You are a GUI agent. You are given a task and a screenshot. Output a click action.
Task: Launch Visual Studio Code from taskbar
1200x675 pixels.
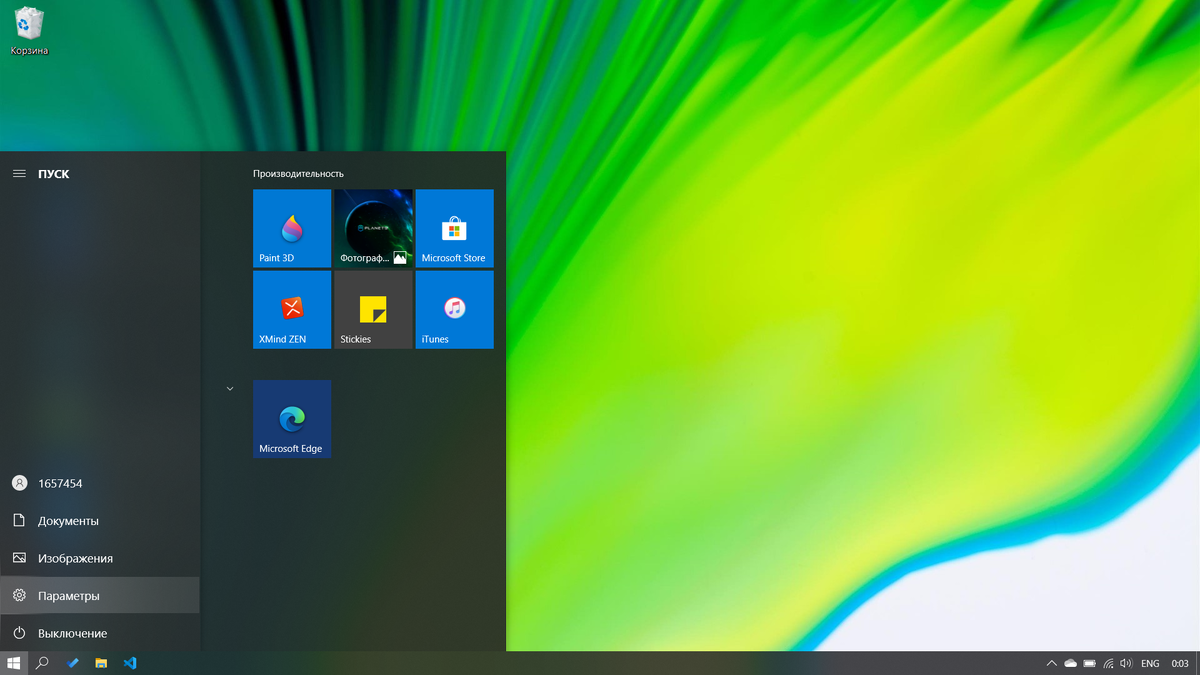click(130, 663)
